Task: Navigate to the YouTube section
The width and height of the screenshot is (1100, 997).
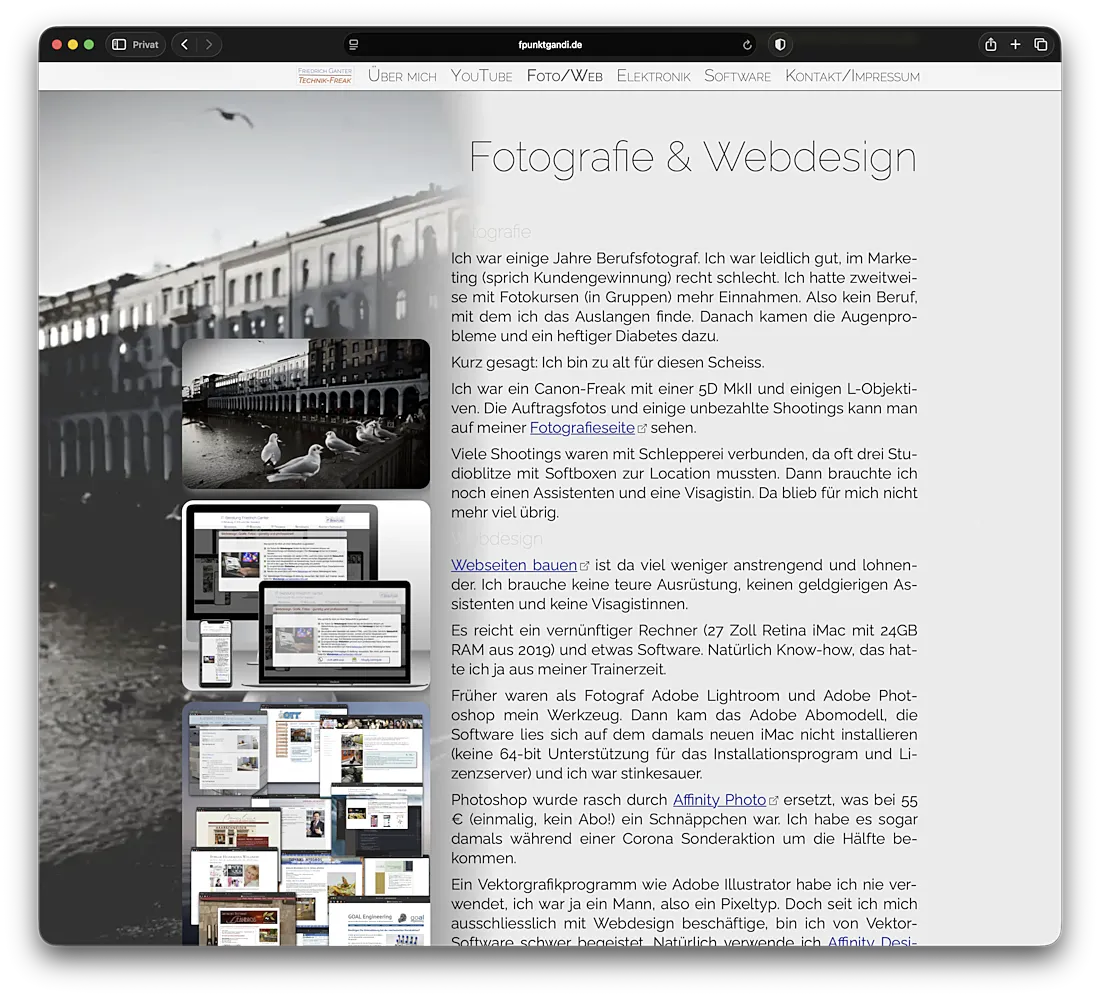Action: pos(481,76)
